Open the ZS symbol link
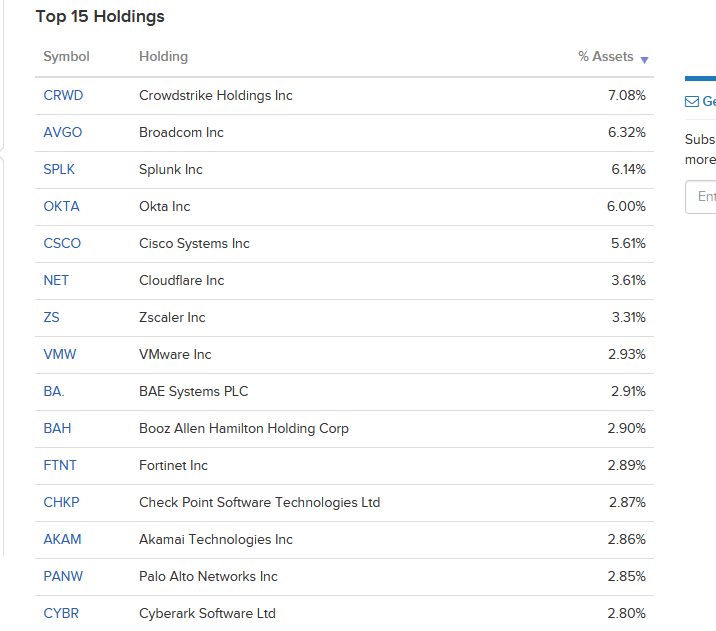The height and width of the screenshot is (631, 716). coord(51,317)
